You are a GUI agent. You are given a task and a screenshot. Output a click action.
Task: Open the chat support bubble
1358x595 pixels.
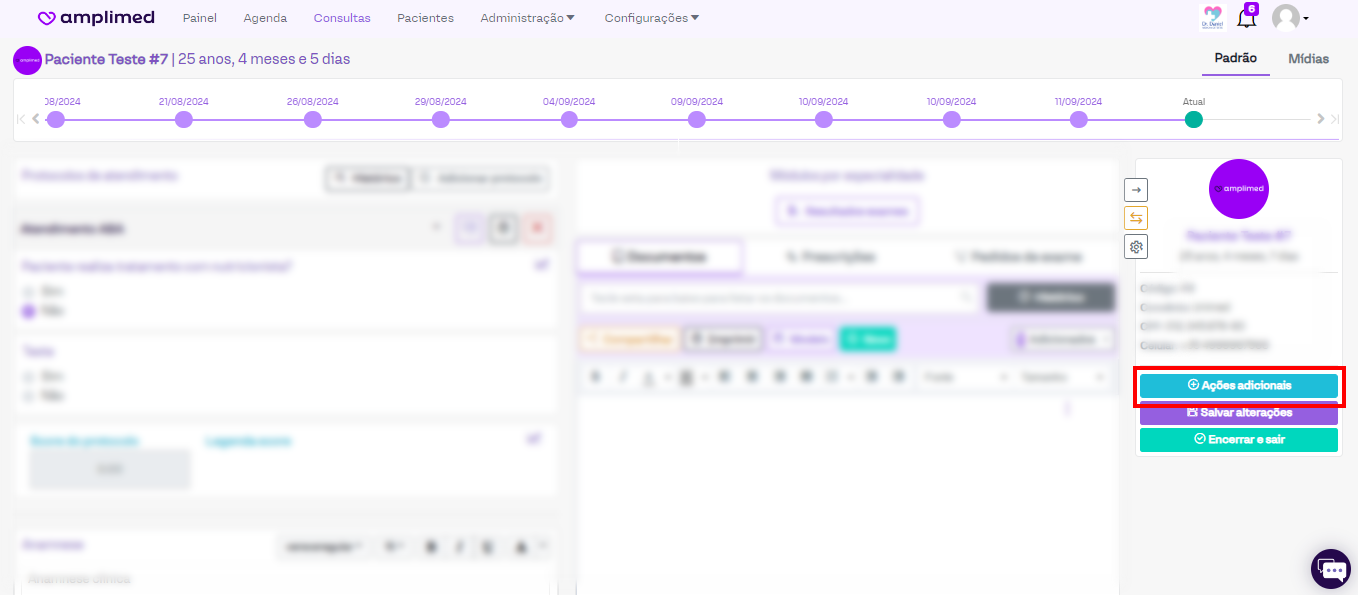[1330, 569]
